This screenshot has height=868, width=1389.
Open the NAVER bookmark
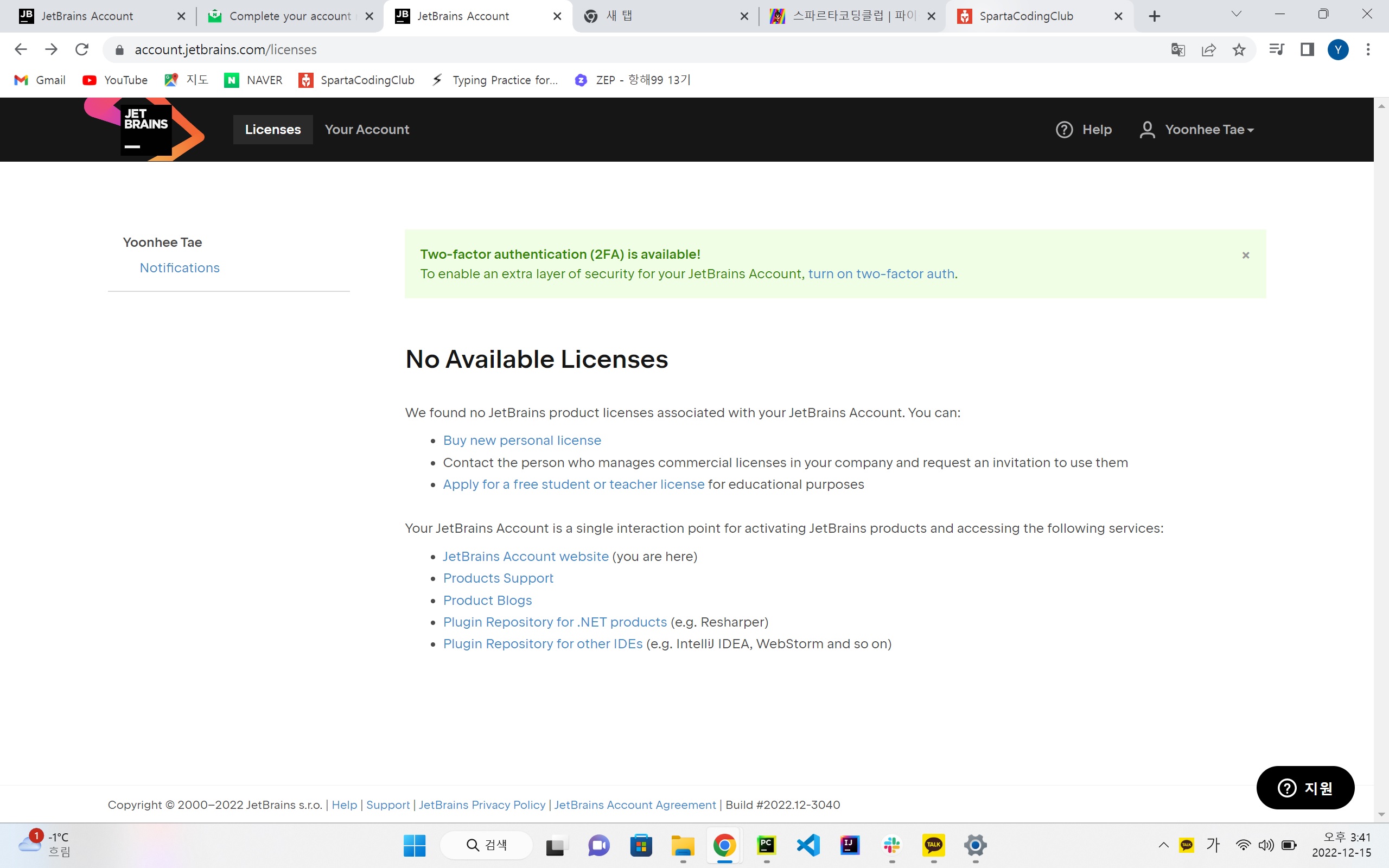[253, 80]
